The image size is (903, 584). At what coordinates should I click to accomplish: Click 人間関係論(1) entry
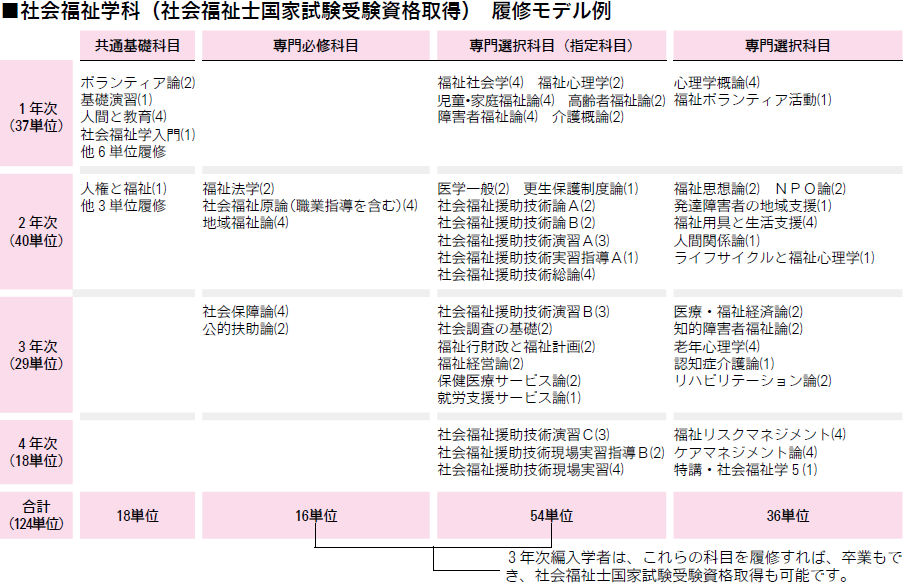point(716,241)
